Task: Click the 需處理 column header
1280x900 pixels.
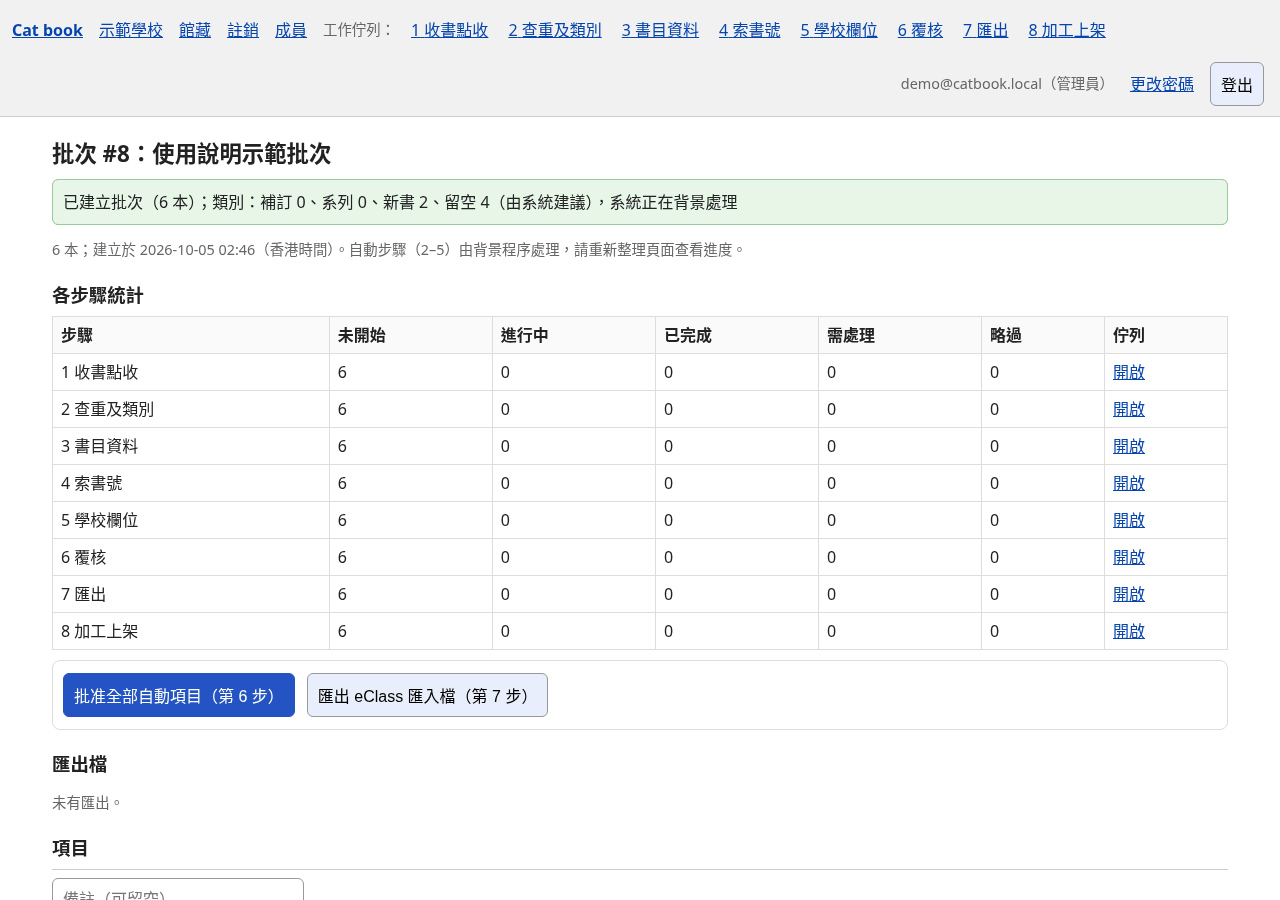Action: 900,335
